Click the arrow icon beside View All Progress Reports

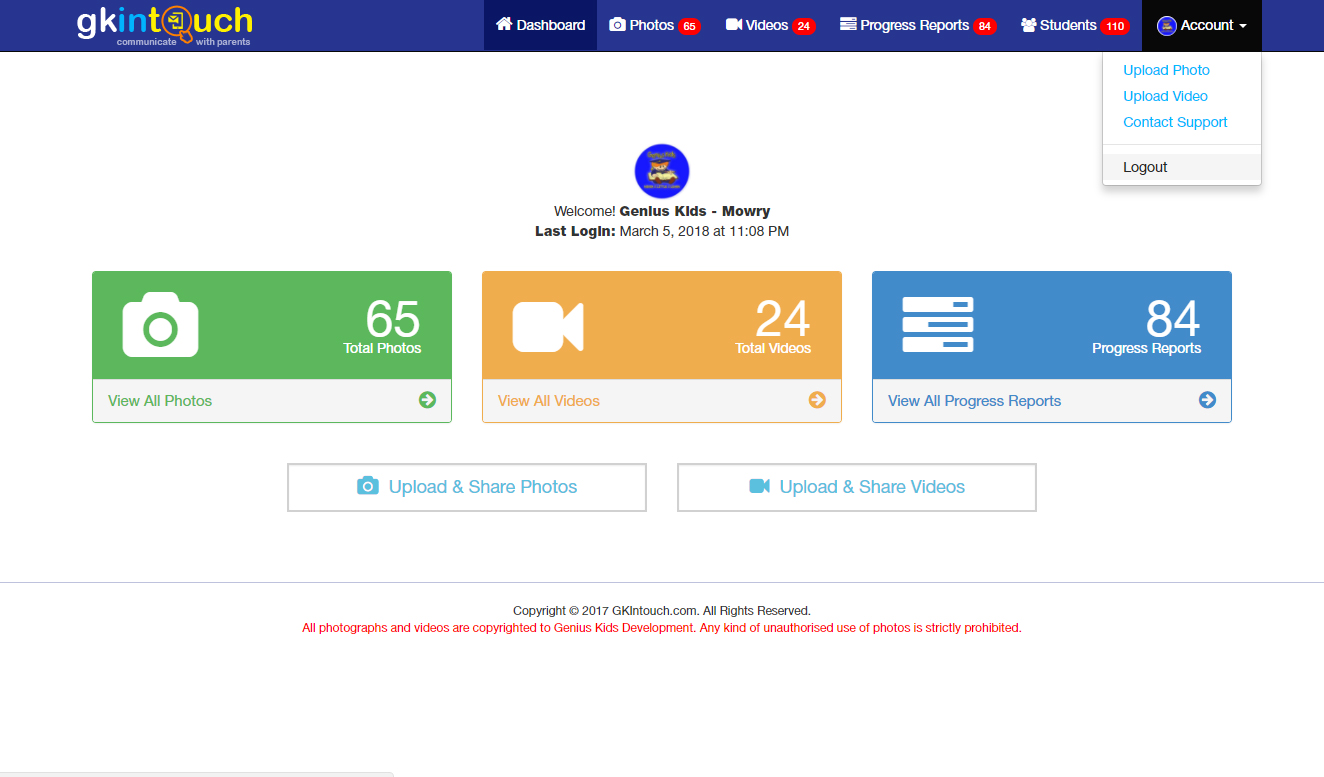pyautogui.click(x=1207, y=400)
